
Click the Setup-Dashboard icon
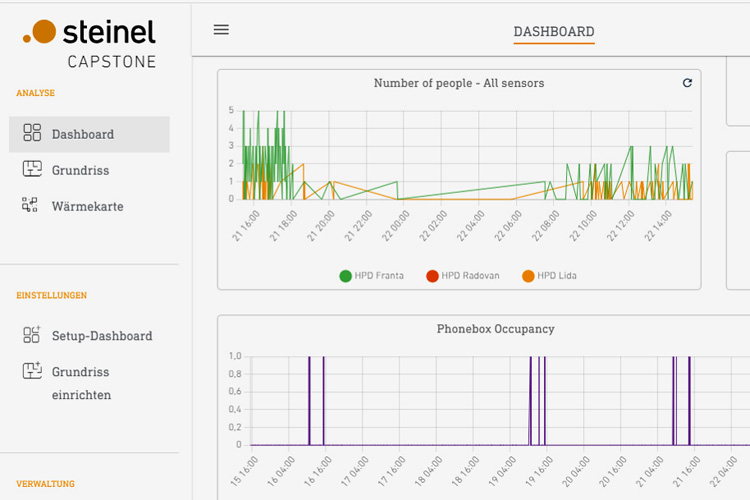32,336
